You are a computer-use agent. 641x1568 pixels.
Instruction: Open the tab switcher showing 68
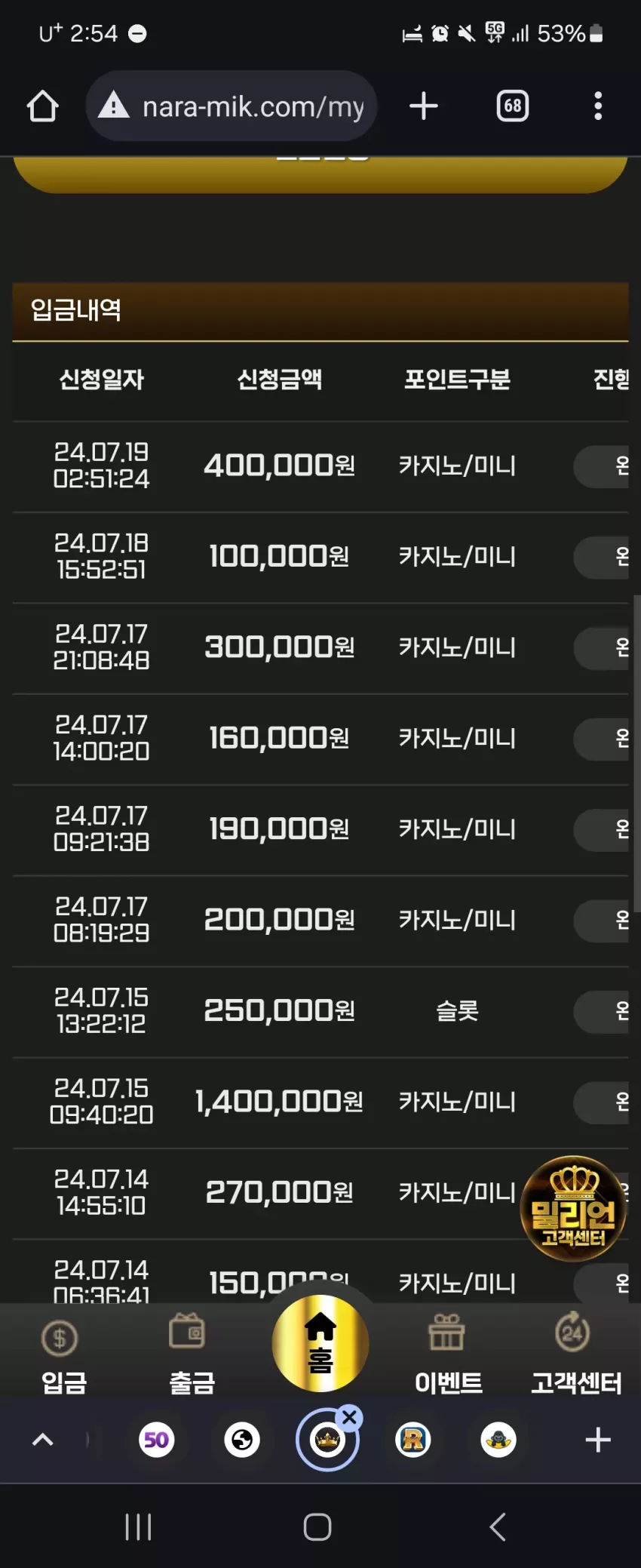513,106
